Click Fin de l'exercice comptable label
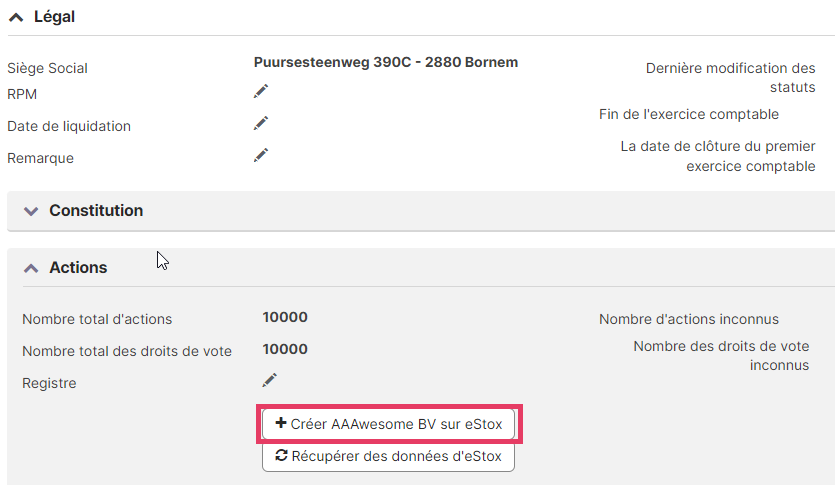Image resolution: width=835 pixels, height=485 pixels. (x=689, y=114)
